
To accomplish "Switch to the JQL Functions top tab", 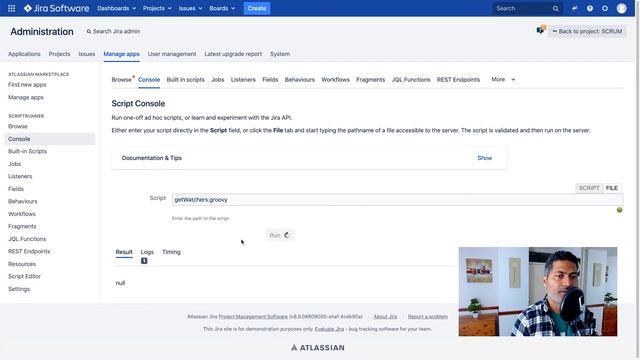I will pos(411,80).
